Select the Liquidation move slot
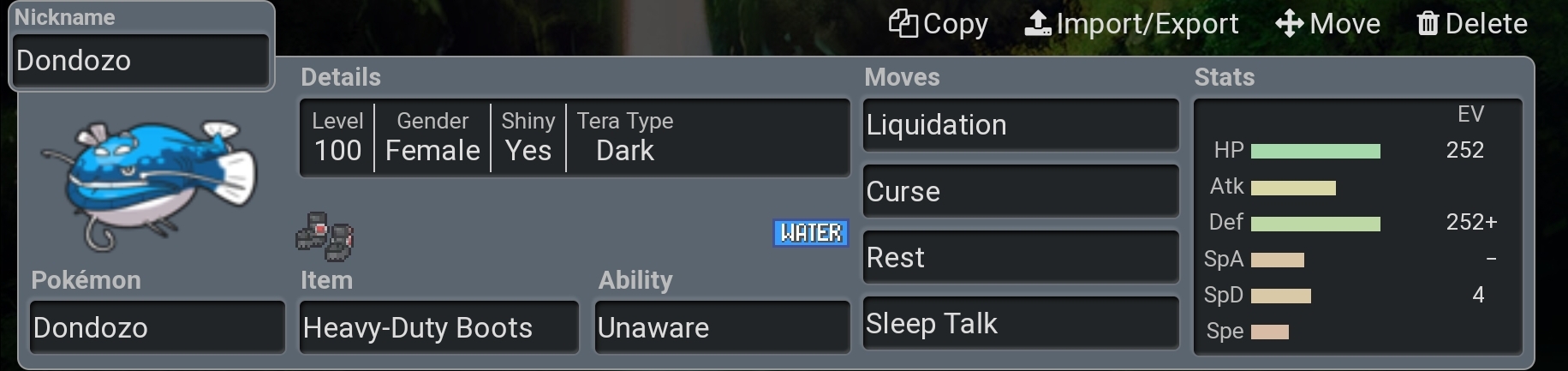This screenshot has width=1568, height=371. tap(1020, 125)
